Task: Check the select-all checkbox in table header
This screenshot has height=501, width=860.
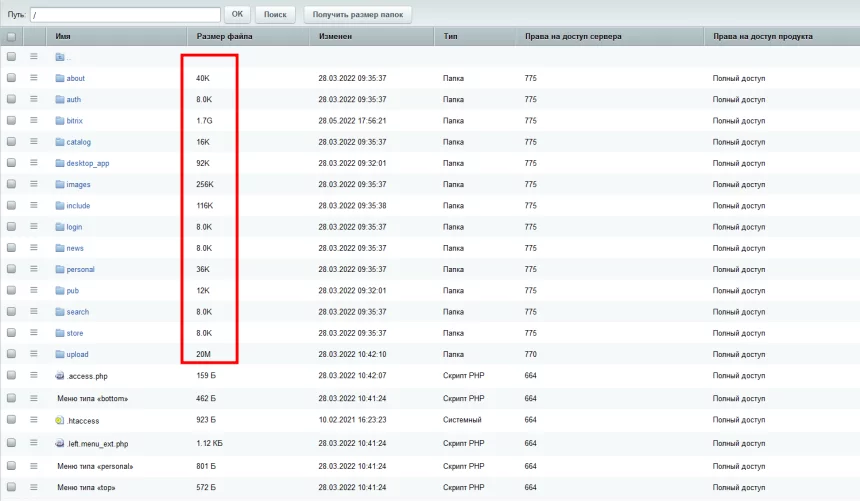Action: pos(12,37)
